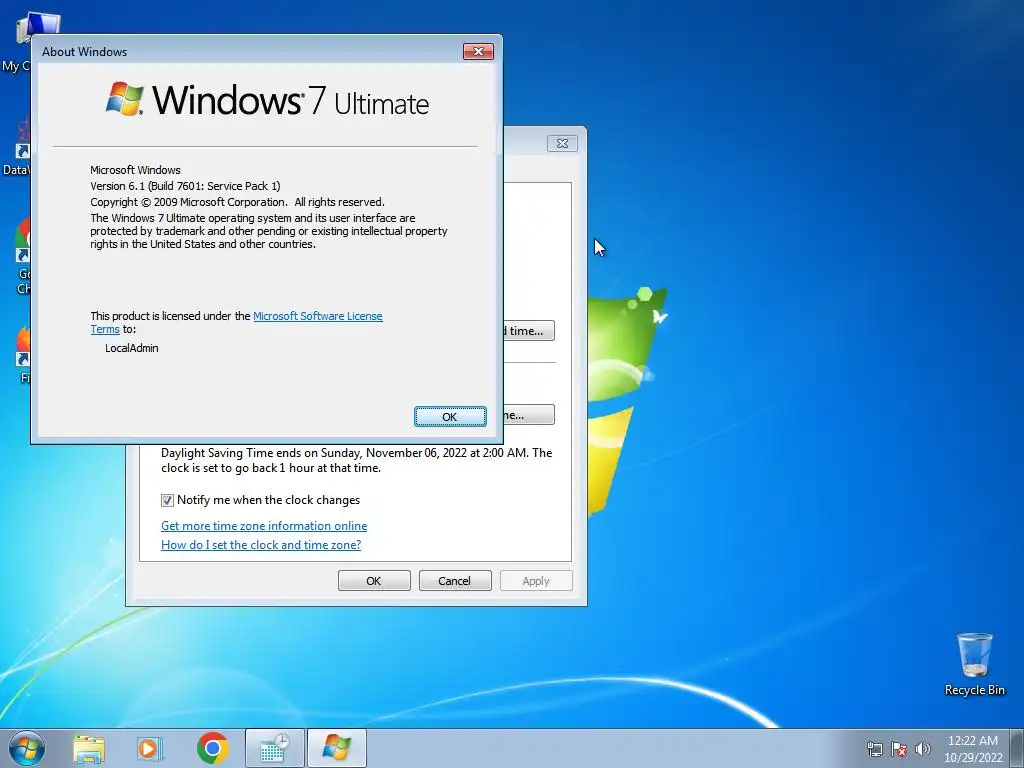Image resolution: width=1024 pixels, height=768 pixels.
Task: Select the Data desktop shortcut icon
Action: [x=18, y=148]
